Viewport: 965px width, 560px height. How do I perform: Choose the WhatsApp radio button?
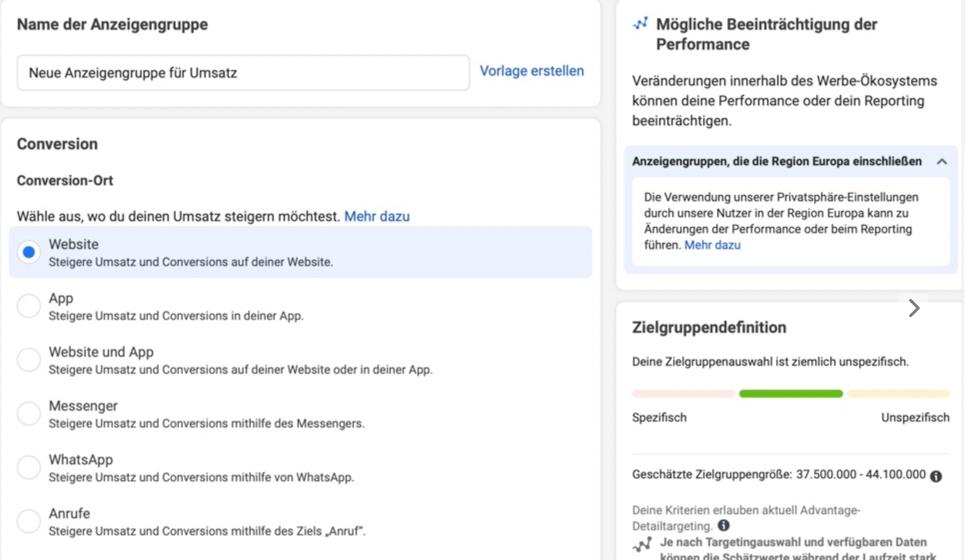[x=29, y=468]
